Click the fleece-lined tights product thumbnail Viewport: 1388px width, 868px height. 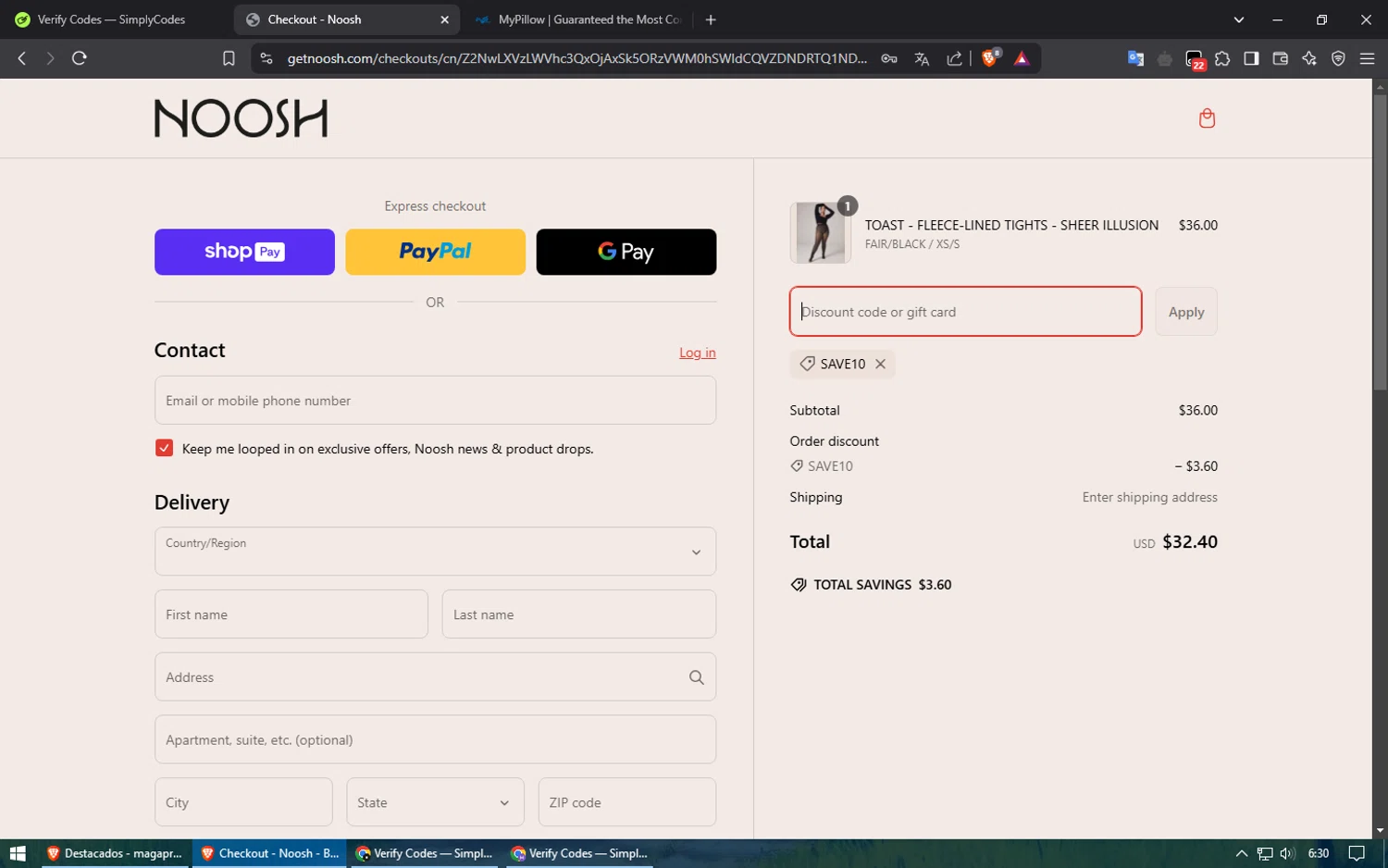(821, 232)
